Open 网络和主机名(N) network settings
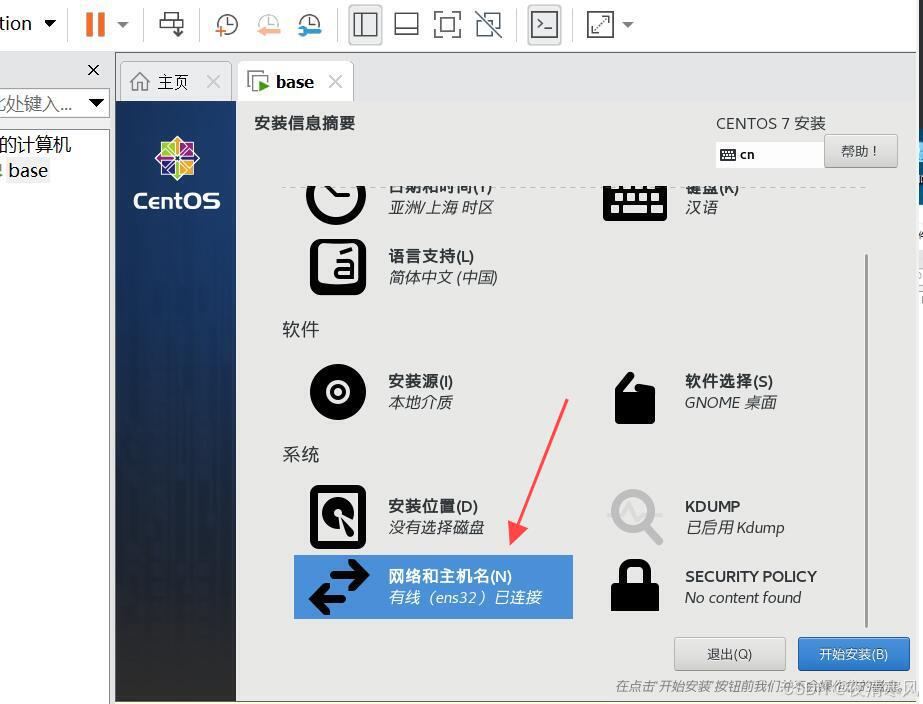 click(x=433, y=587)
